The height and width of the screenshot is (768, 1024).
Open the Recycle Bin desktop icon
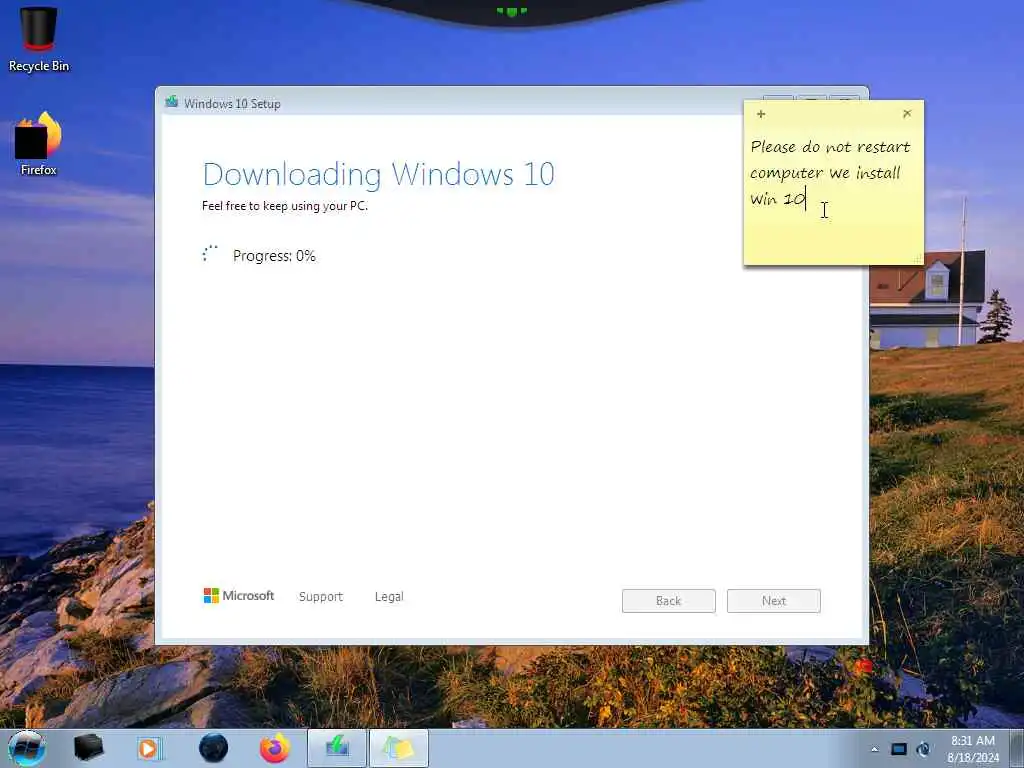click(39, 39)
